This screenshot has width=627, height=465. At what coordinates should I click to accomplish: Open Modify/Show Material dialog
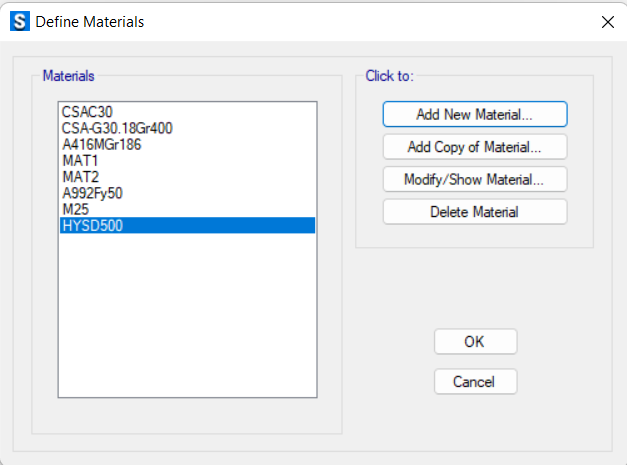[x=475, y=179]
